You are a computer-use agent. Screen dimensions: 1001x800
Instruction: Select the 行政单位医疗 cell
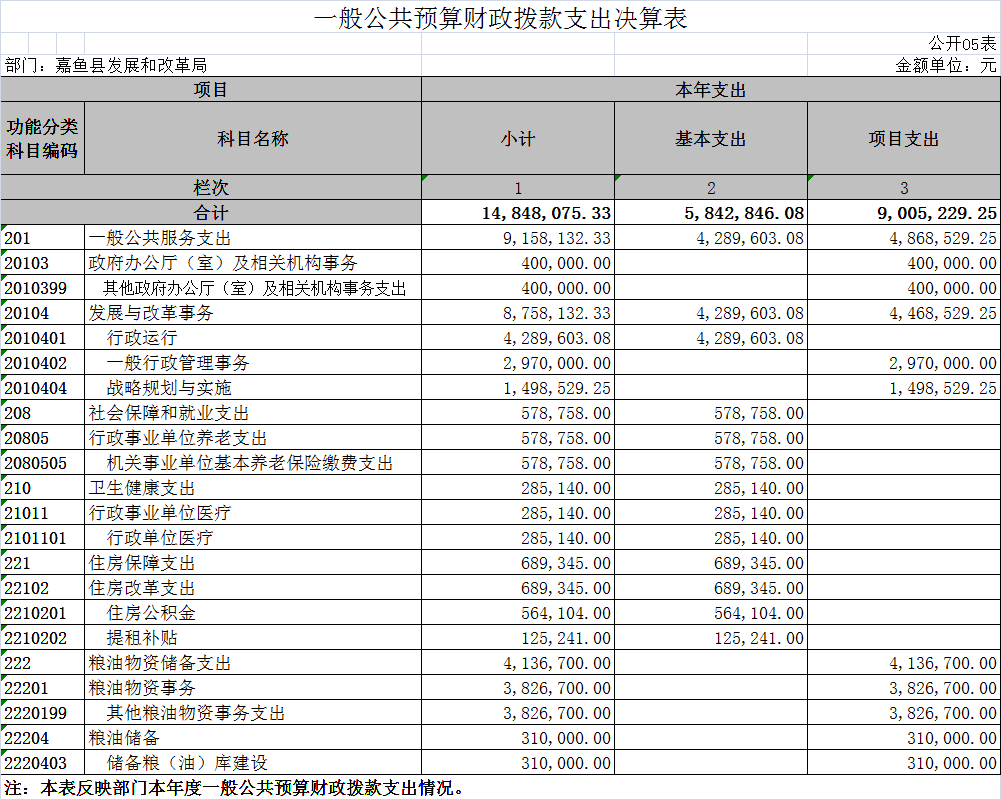pyautogui.click(x=253, y=537)
